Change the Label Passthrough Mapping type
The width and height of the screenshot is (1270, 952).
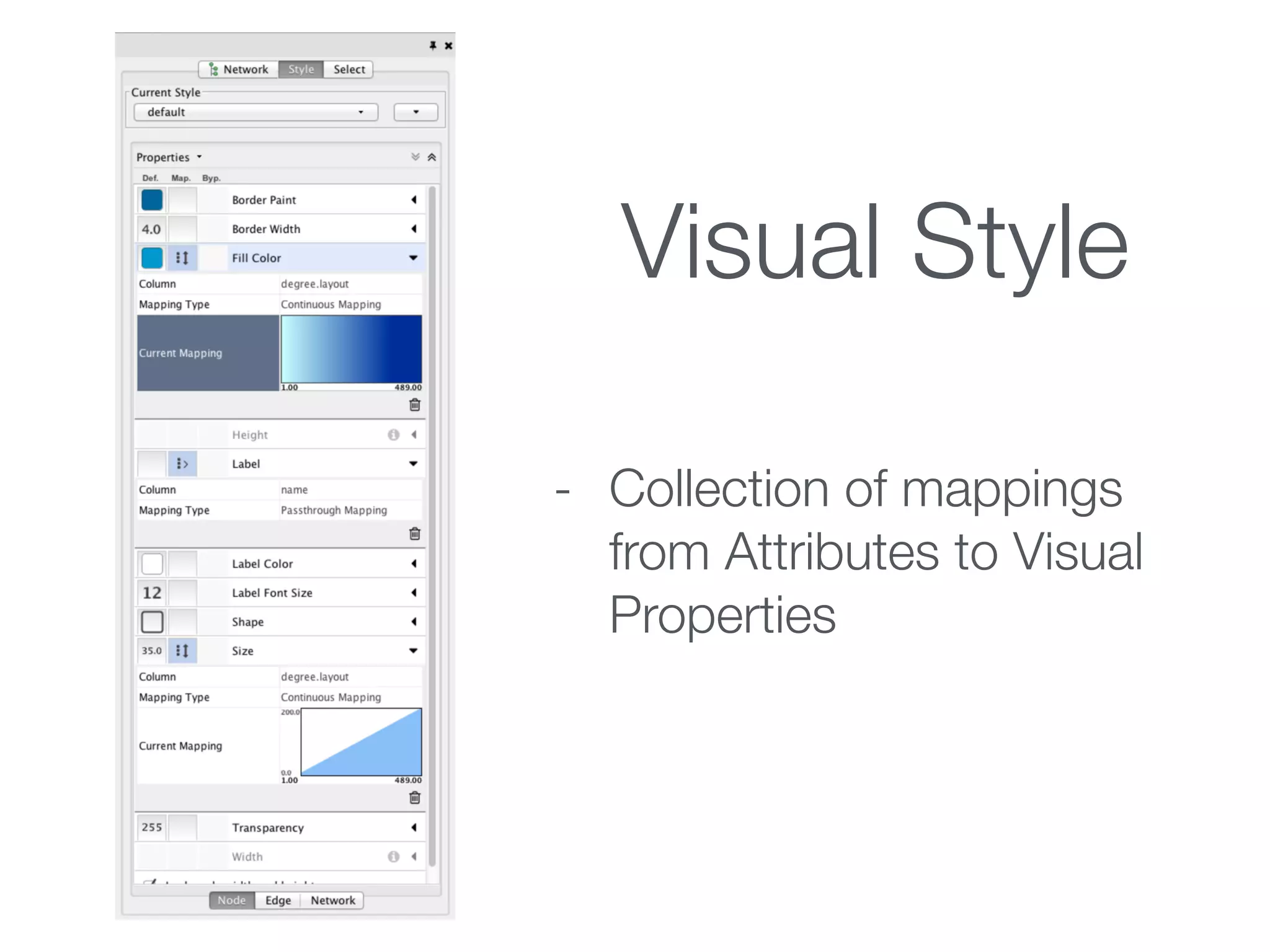click(x=350, y=510)
